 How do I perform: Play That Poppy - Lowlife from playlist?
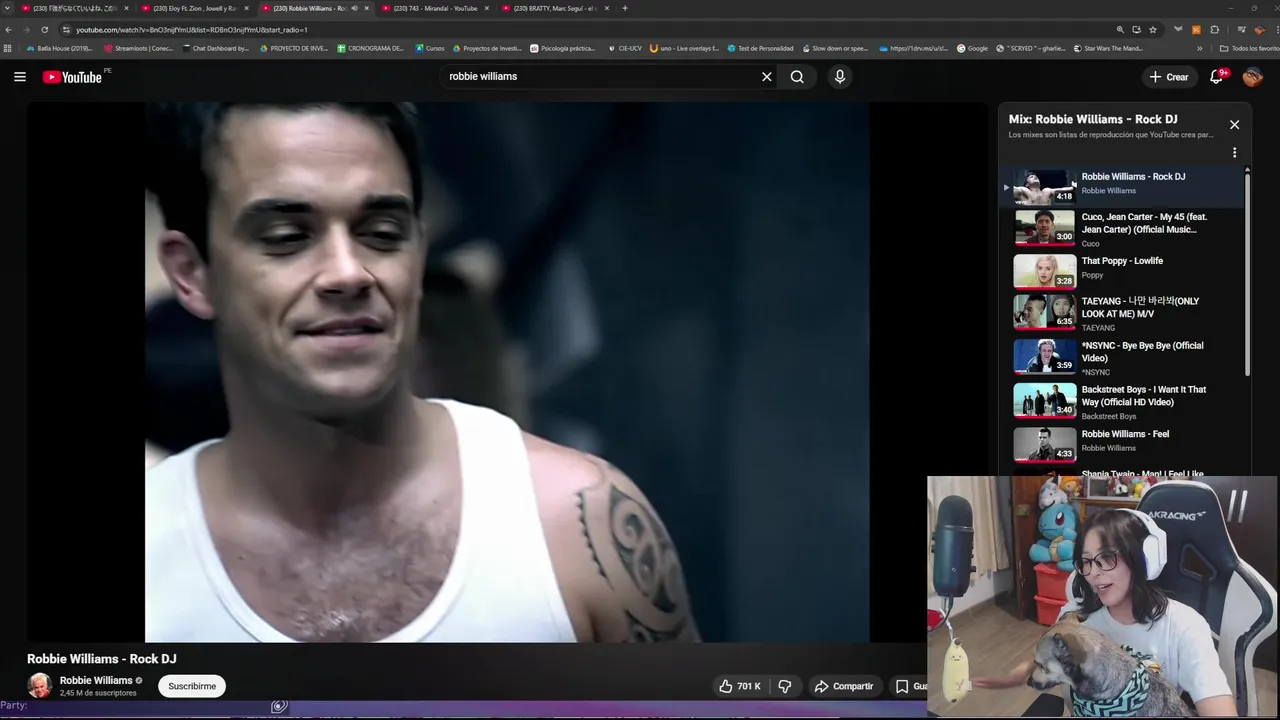click(1126, 270)
